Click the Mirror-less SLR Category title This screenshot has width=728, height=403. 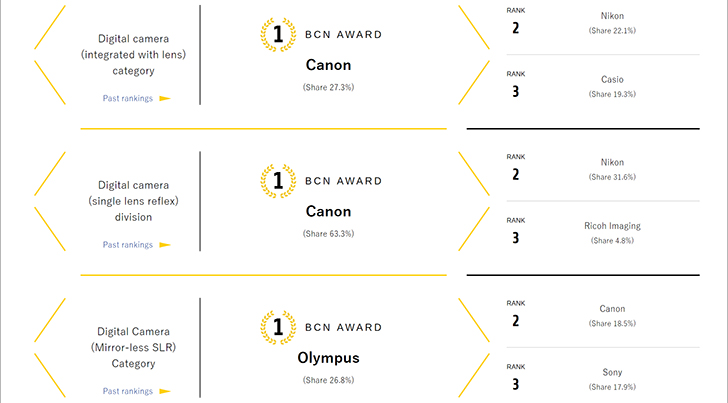coord(133,347)
